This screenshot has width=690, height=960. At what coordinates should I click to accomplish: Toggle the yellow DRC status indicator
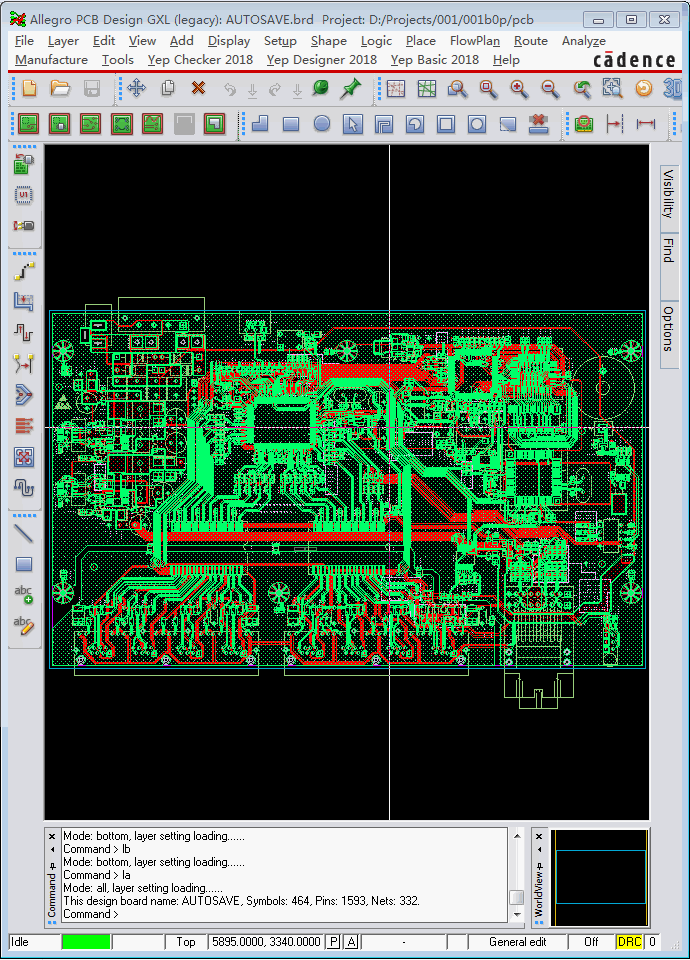[629, 942]
